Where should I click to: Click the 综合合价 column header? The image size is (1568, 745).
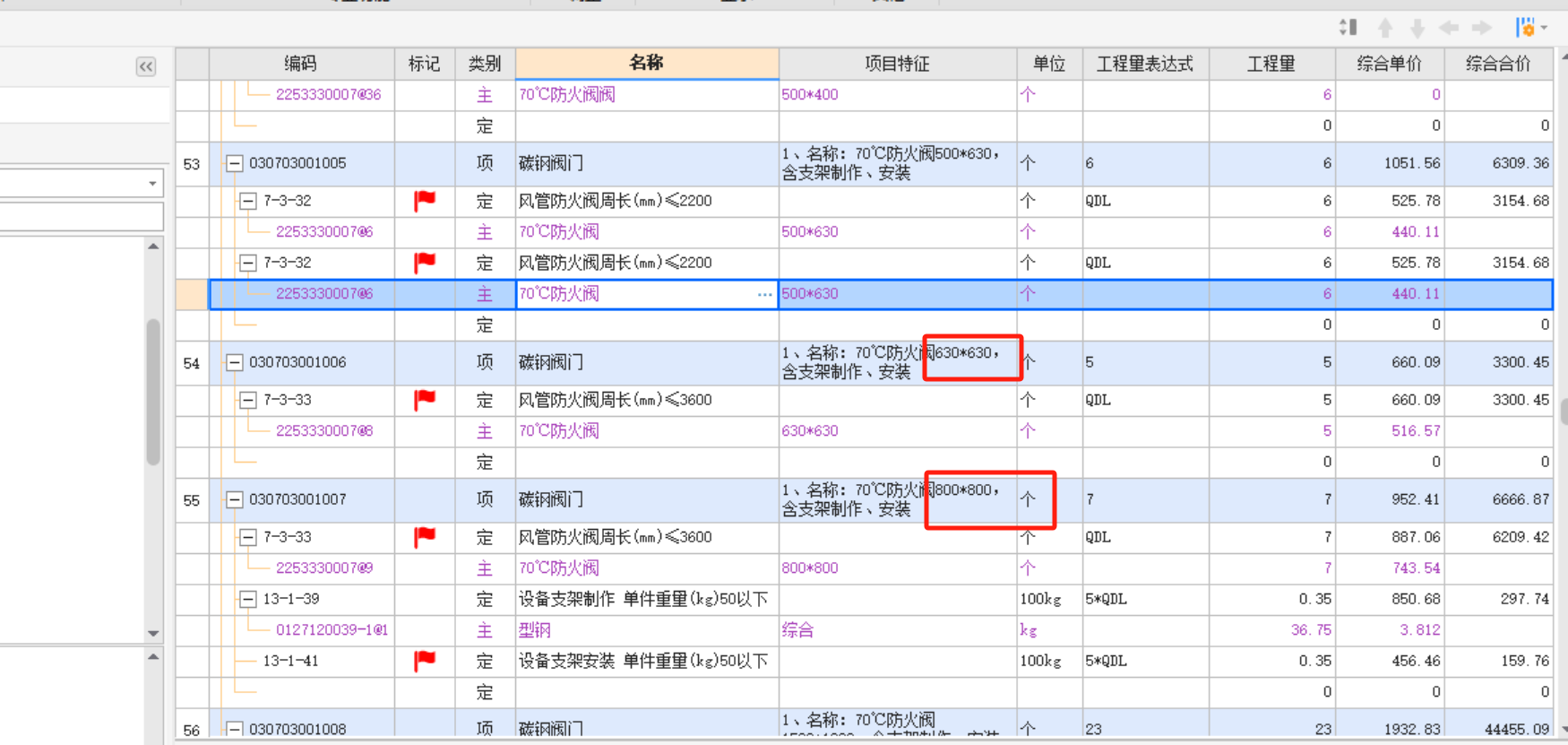tap(1498, 64)
